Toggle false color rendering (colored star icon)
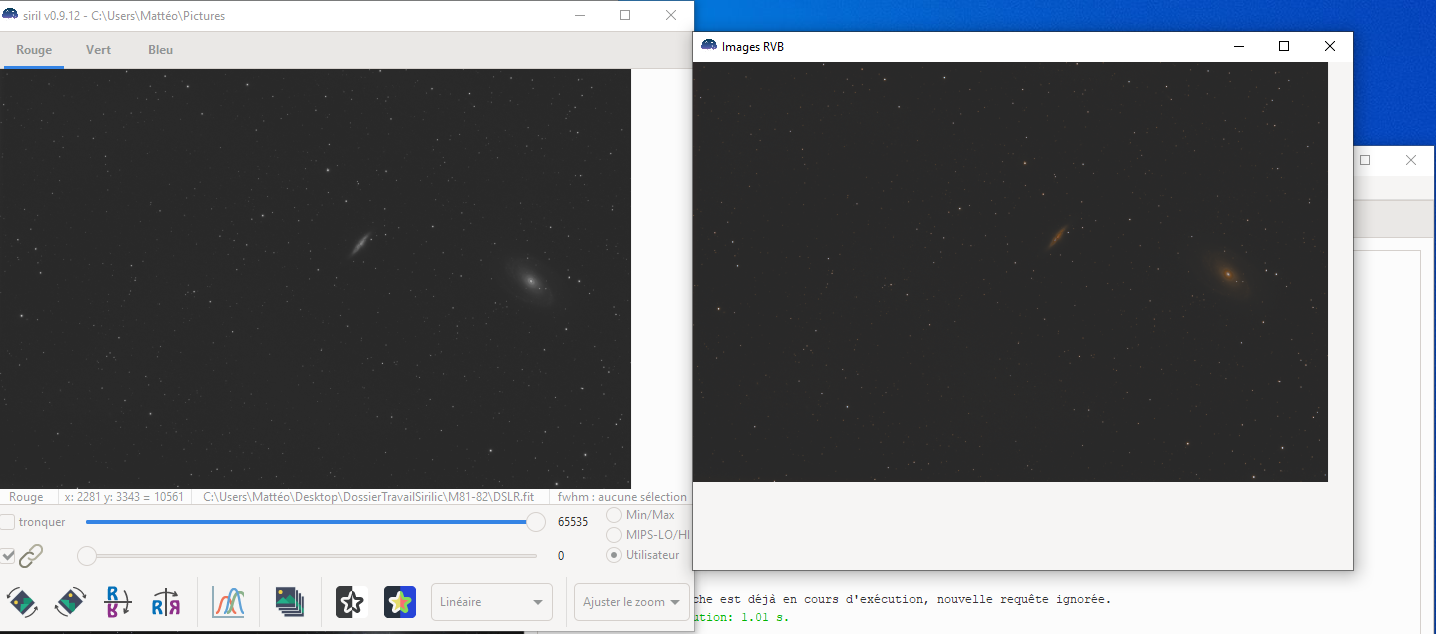 [x=399, y=602]
